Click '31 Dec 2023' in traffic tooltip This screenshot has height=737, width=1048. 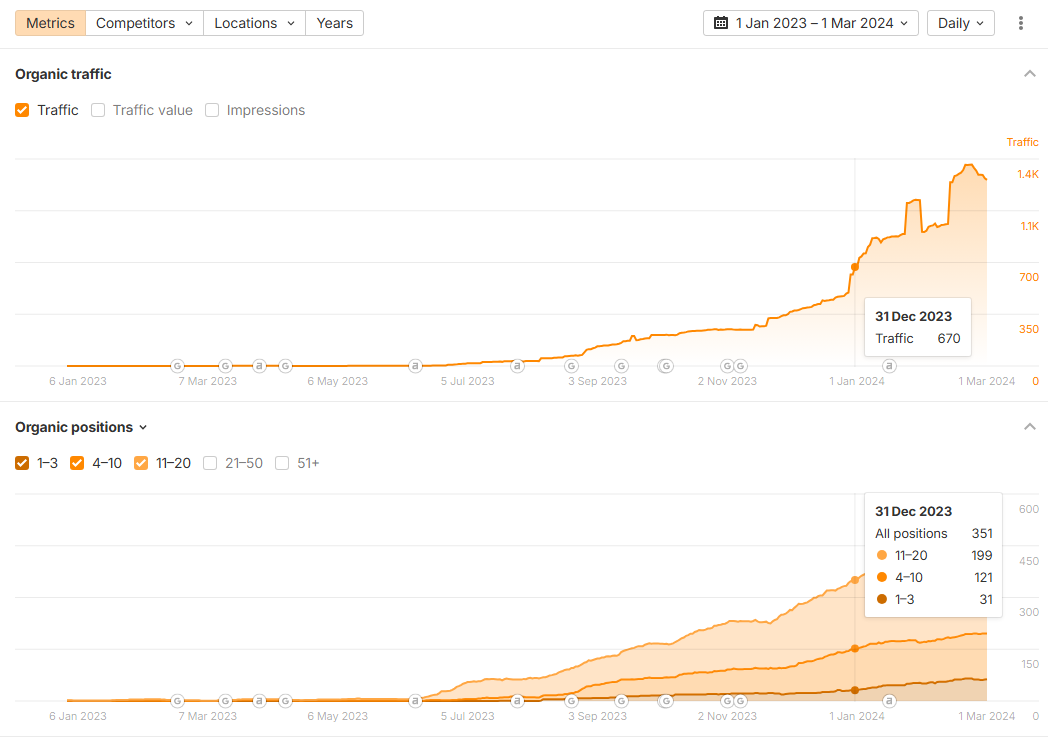[914, 317]
